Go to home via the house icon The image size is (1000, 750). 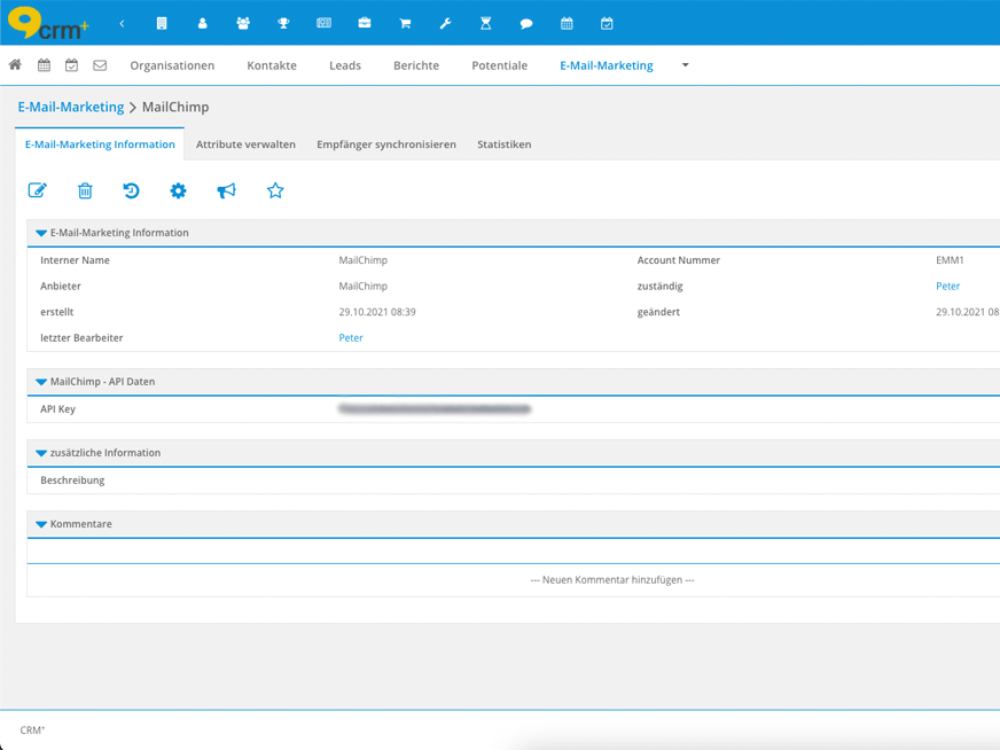(15, 65)
